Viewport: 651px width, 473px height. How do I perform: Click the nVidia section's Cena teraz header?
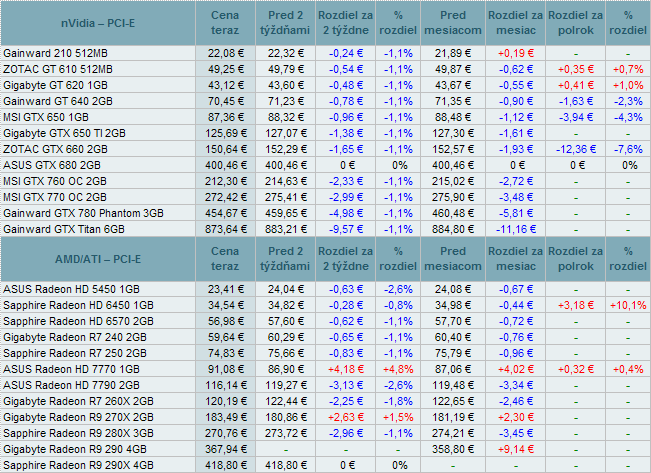225,23
